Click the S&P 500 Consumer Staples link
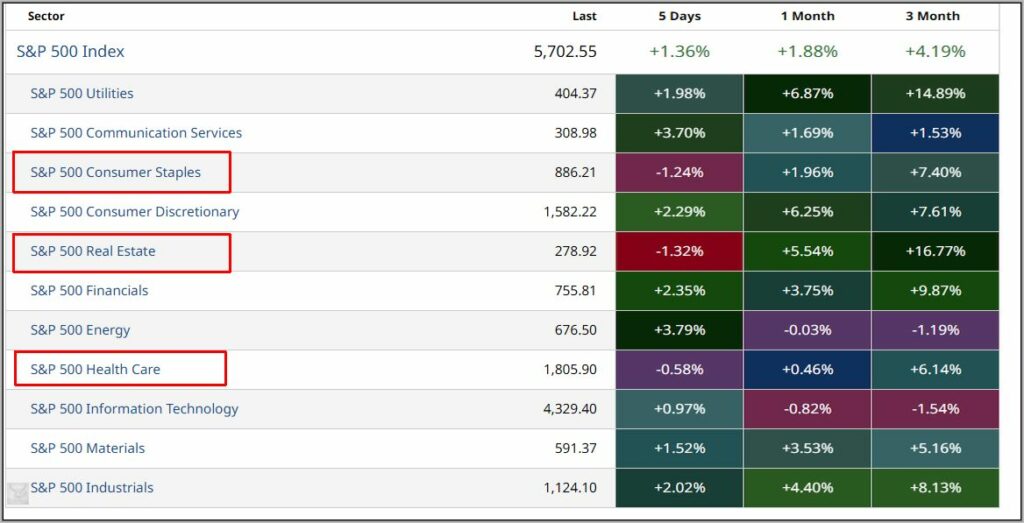The width and height of the screenshot is (1024, 523). click(115, 172)
